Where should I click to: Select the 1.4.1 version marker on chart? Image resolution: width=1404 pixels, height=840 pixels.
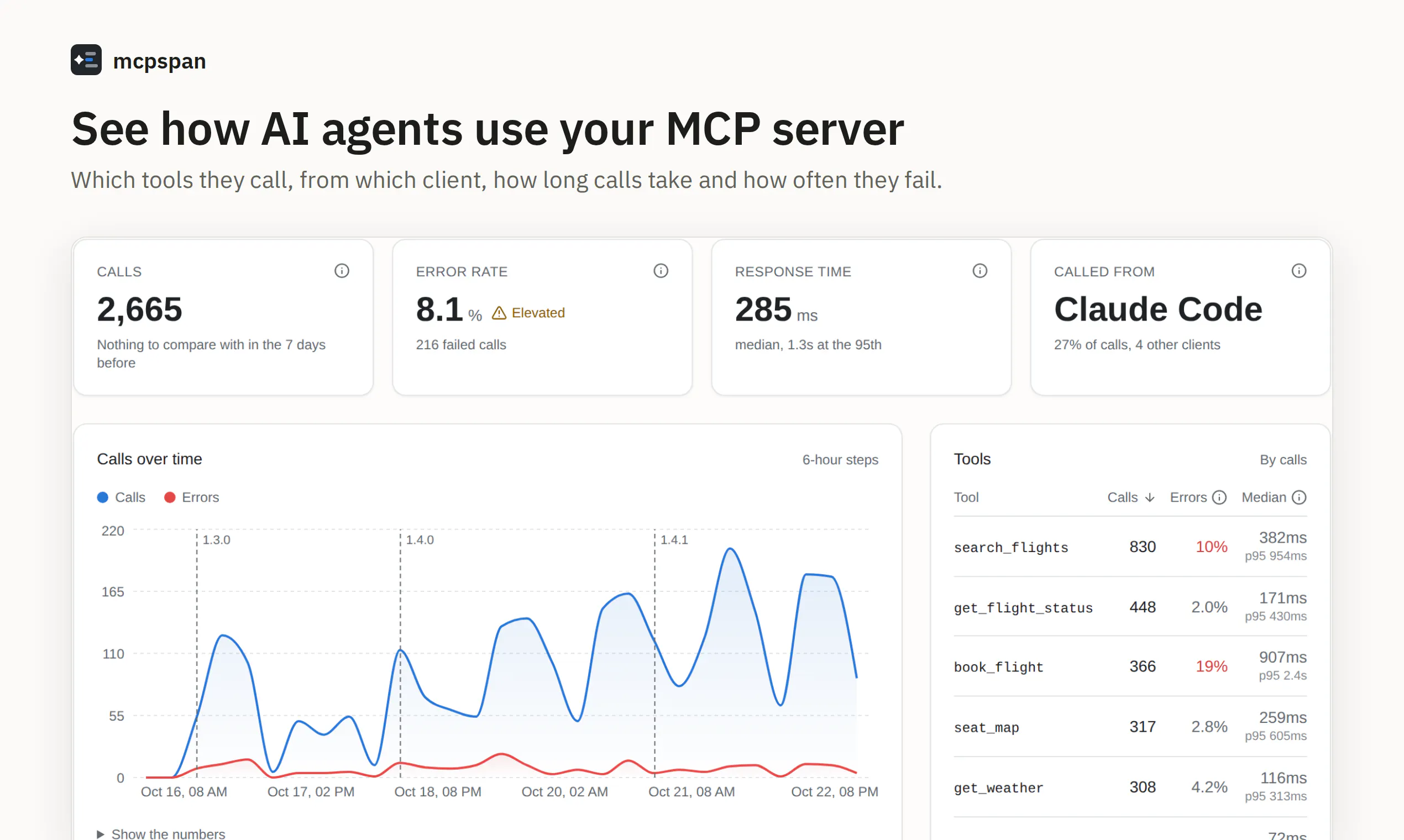pyautogui.click(x=674, y=540)
